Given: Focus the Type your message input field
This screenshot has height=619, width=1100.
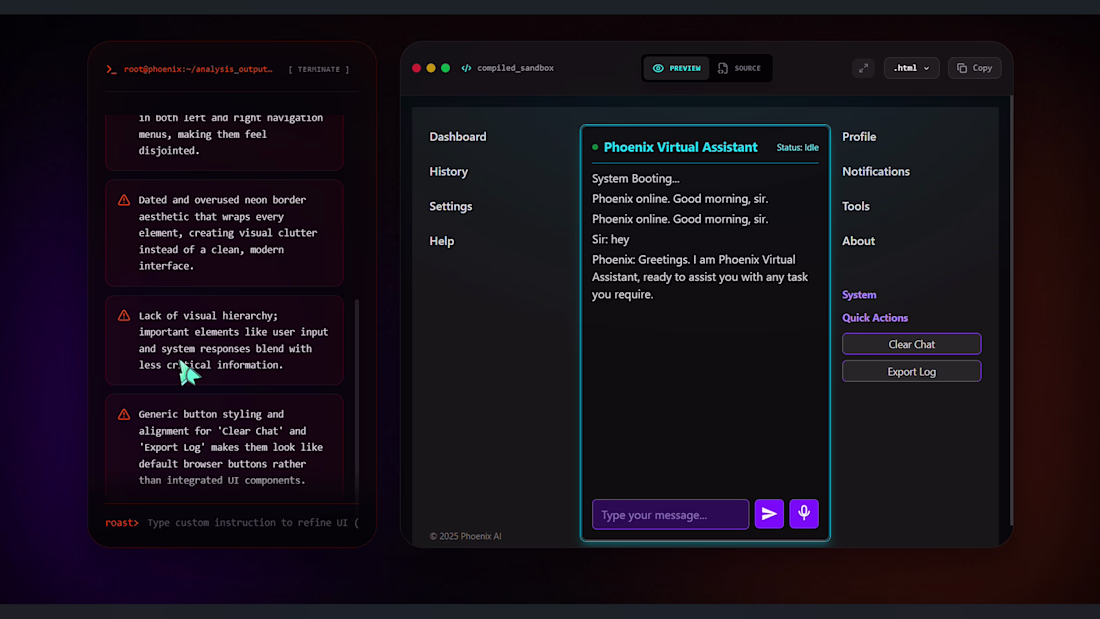Looking at the screenshot, I should 671,514.
